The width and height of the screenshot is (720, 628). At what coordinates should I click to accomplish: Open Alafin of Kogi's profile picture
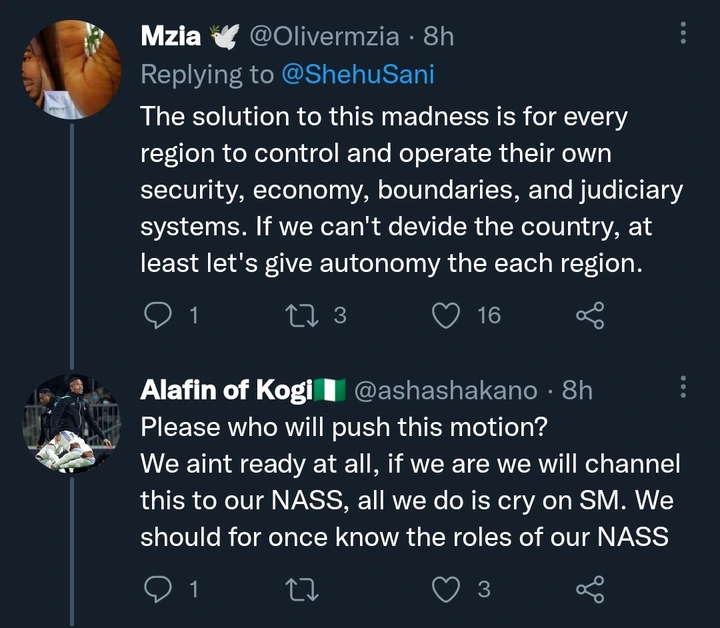tap(69, 425)
